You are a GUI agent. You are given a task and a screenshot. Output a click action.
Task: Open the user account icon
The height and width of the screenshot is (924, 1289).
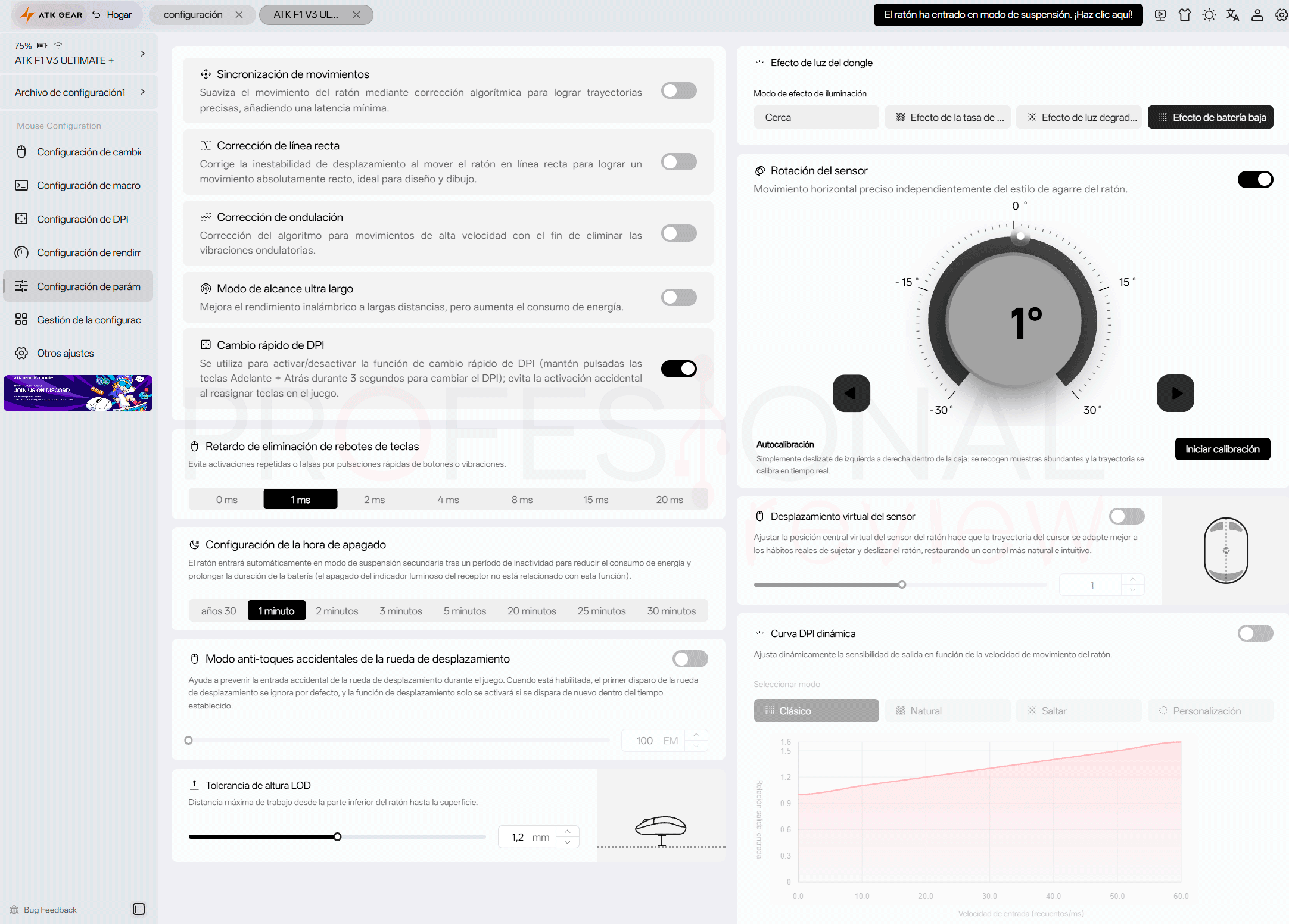tap(1257, 15)
